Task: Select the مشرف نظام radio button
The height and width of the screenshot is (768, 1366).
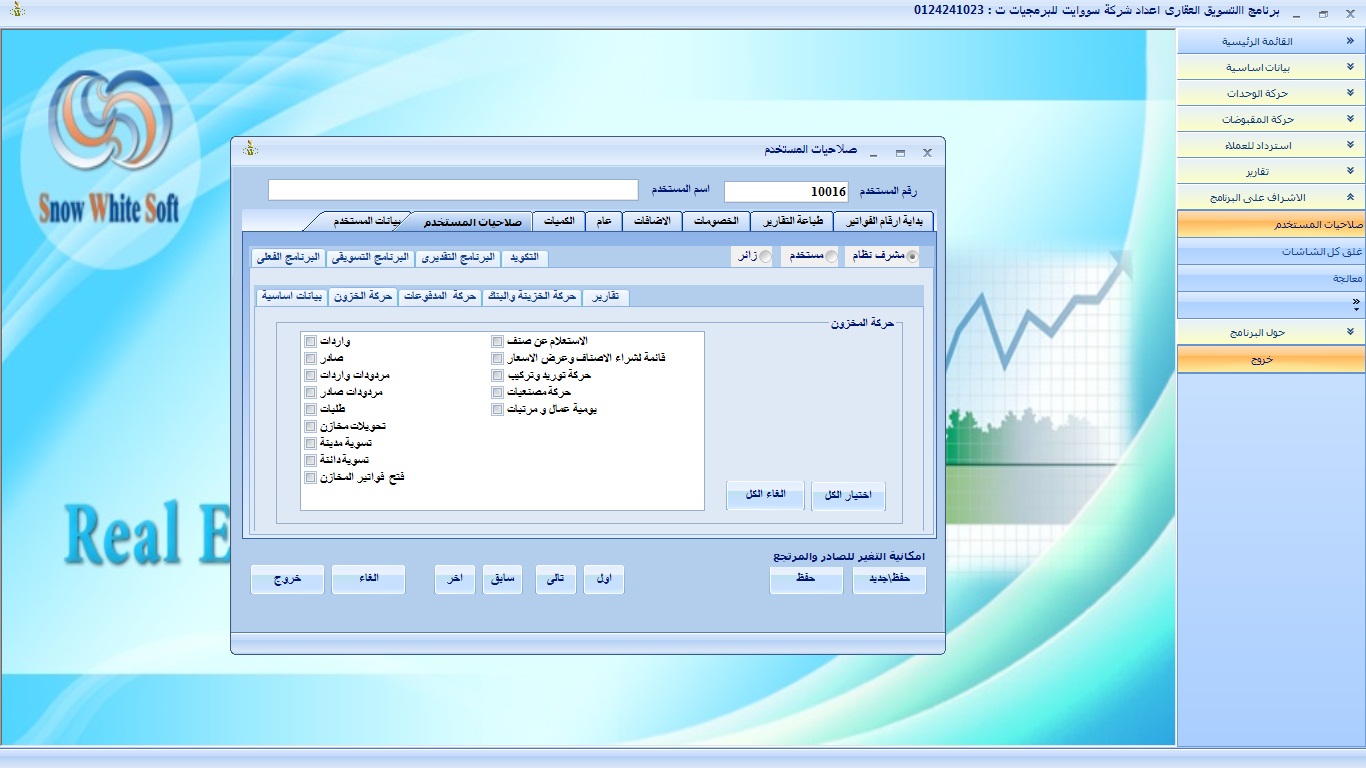Action: 911,257
